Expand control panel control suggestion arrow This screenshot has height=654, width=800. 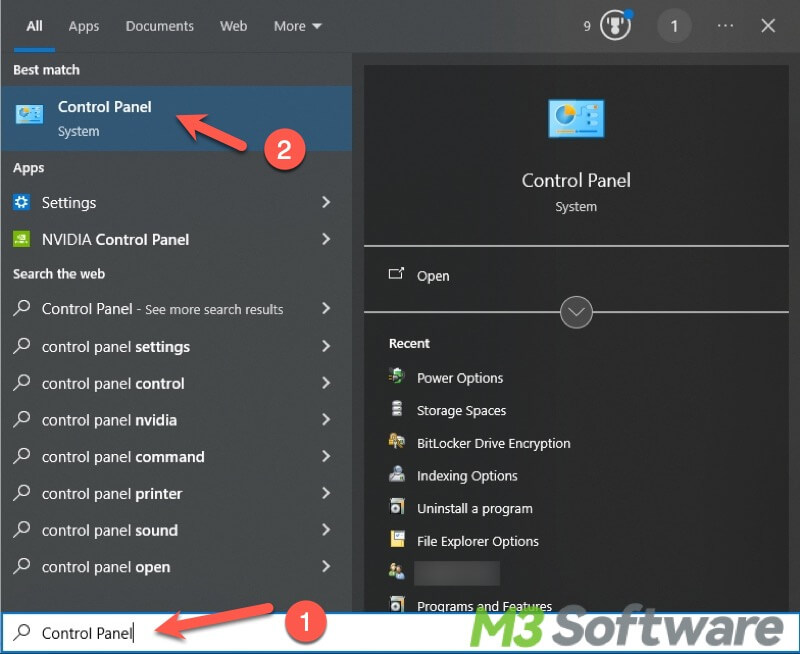(x=327, y=383)
